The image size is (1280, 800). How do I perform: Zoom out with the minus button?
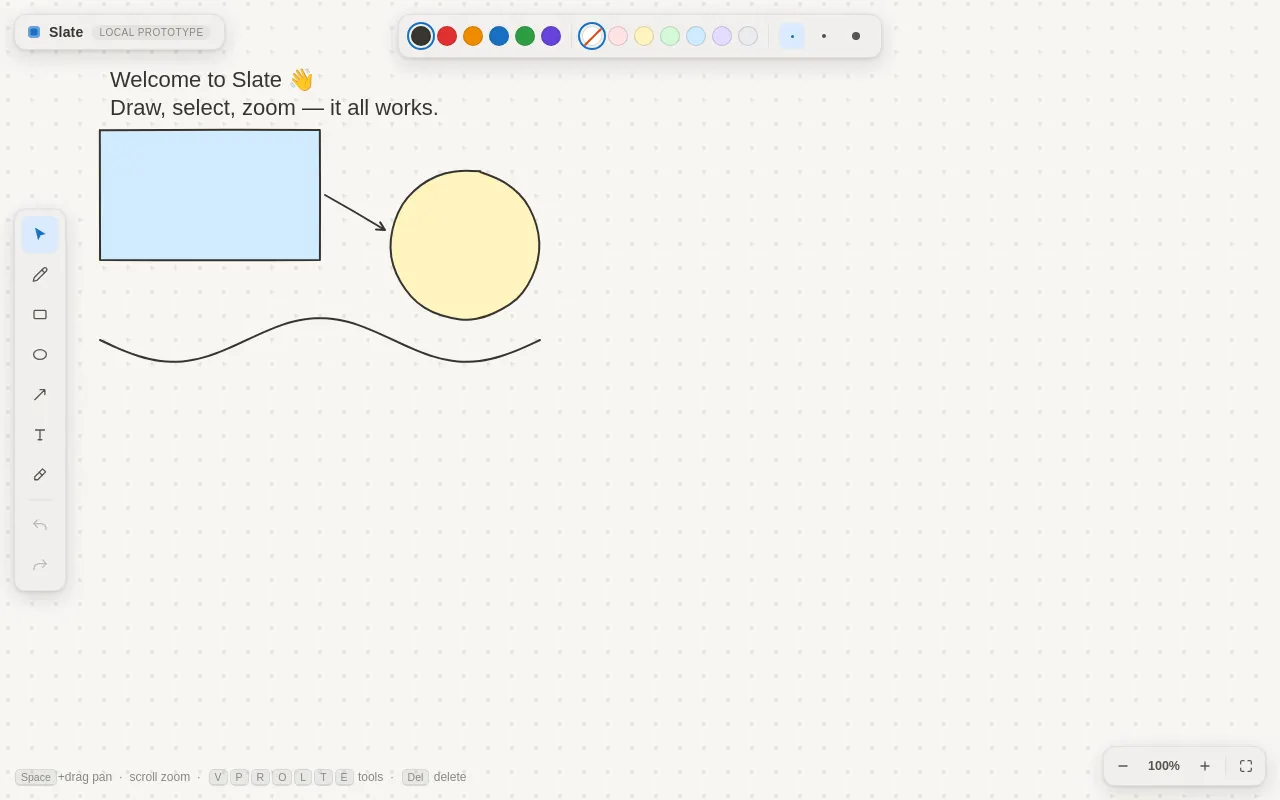[1123, 766]
